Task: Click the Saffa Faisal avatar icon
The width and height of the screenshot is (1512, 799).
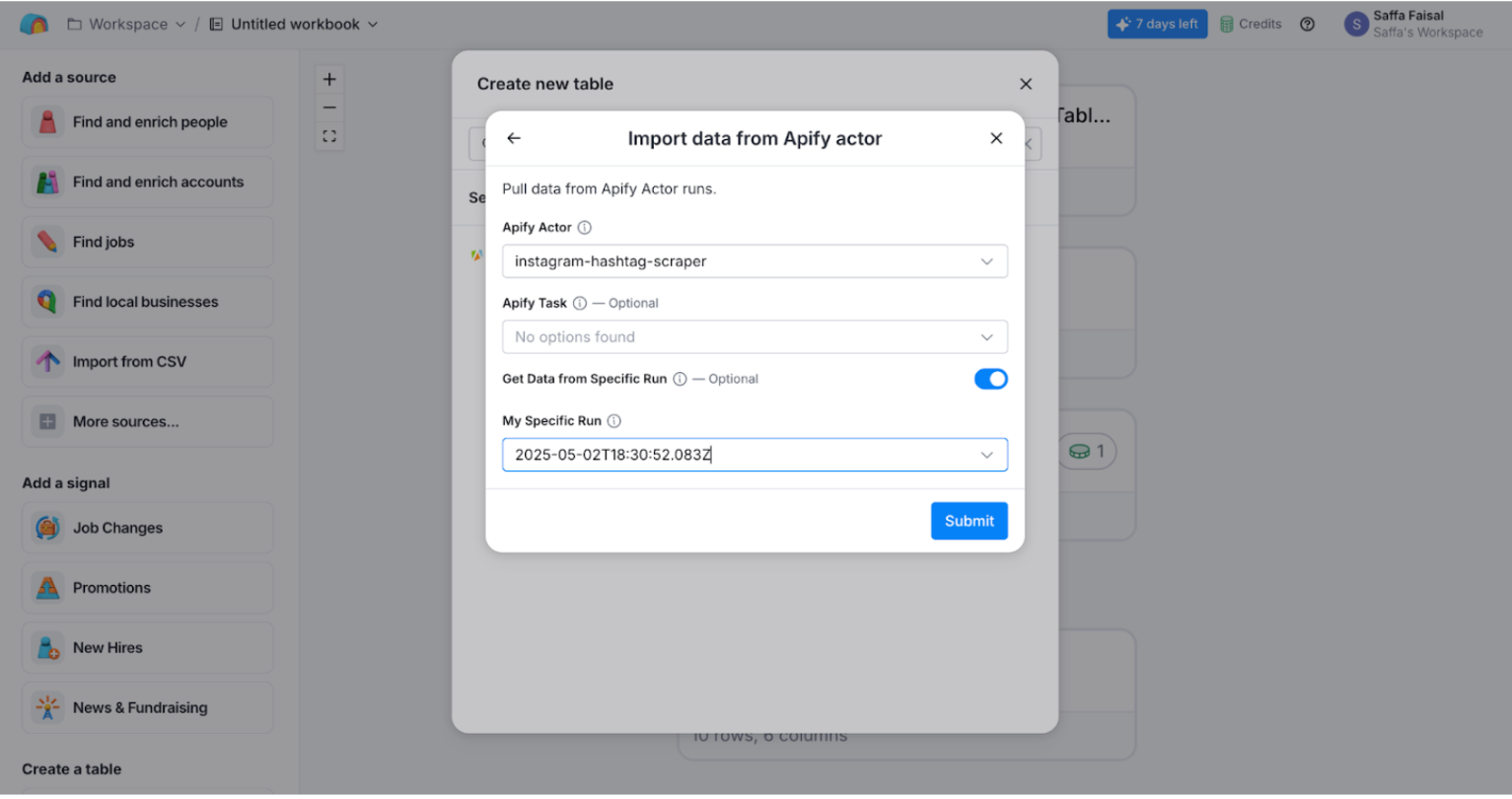Action: [x=1356, y=25]
